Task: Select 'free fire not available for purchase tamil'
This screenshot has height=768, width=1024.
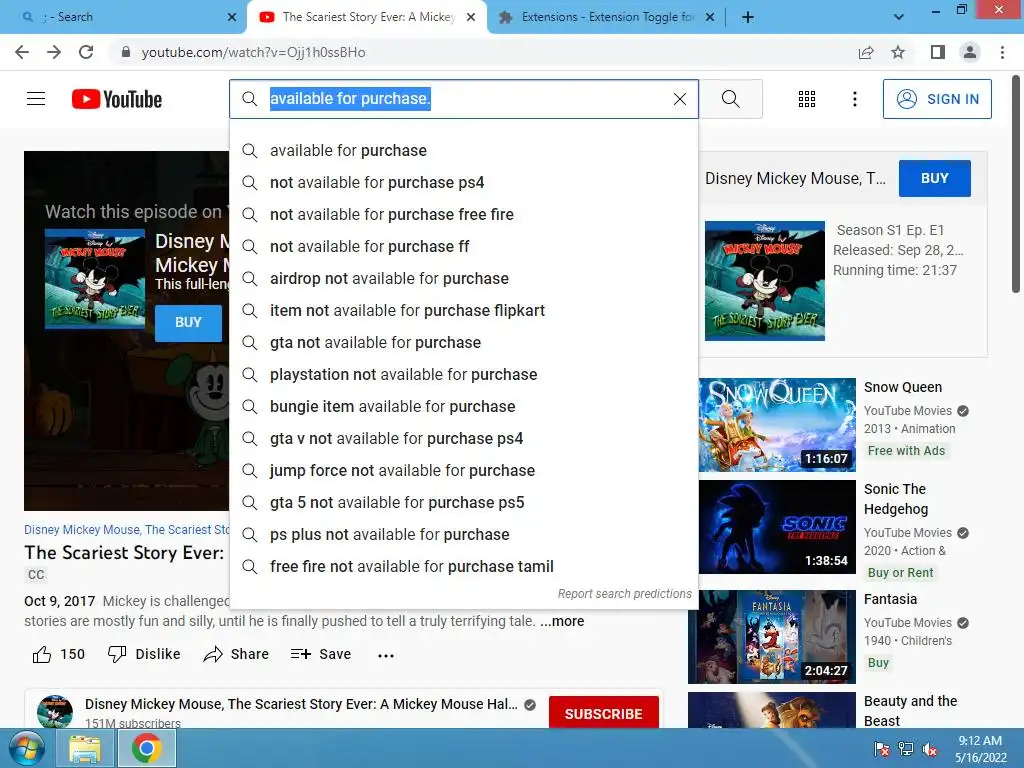Action: (x=464, y=566)
